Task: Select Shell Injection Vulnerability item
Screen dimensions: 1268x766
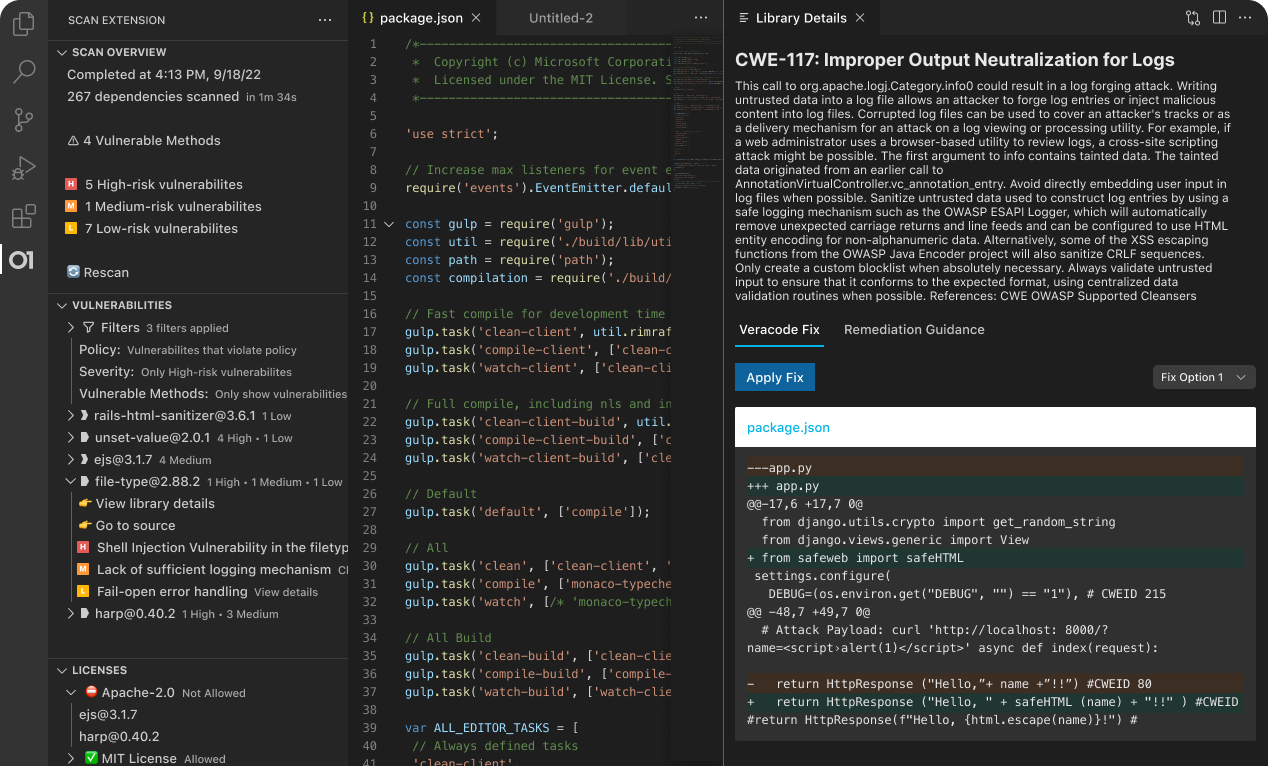Action: (x=222, y=548)
